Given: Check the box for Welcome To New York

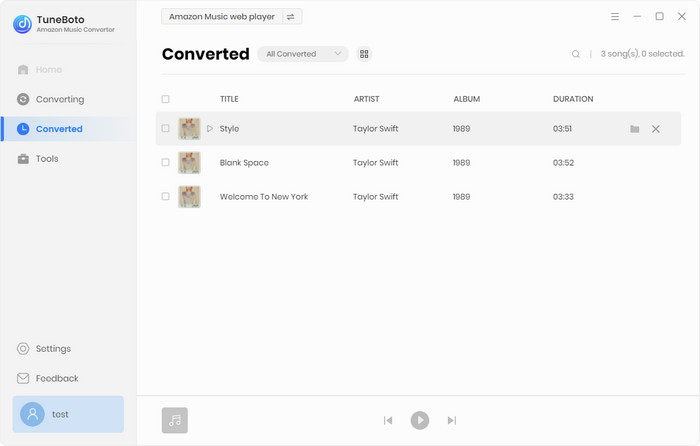Looking at the screenshot, I should pos(166,196).
